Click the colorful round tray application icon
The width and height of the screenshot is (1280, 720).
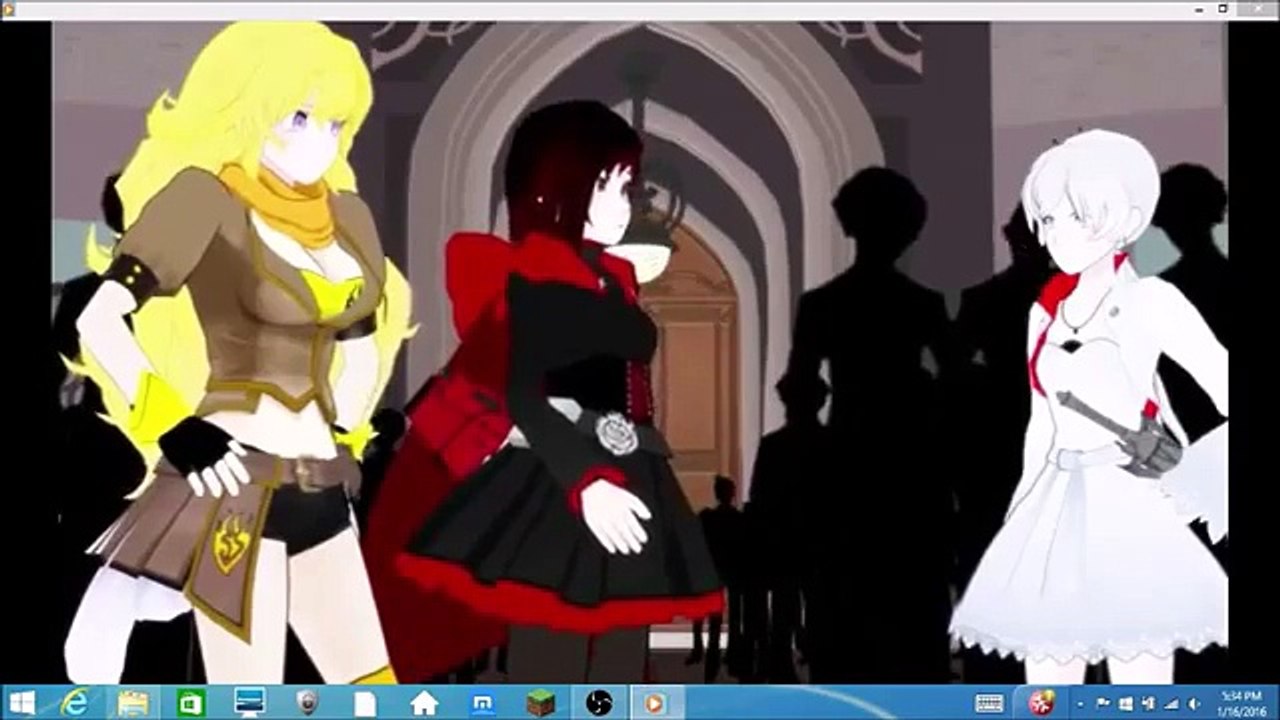coord(1042,703)
